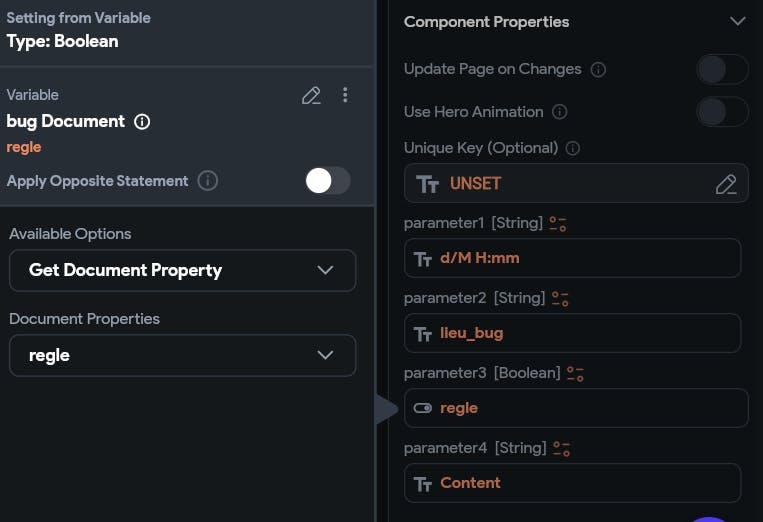Click info icon beside Use Hero Animation

[560, 112]
